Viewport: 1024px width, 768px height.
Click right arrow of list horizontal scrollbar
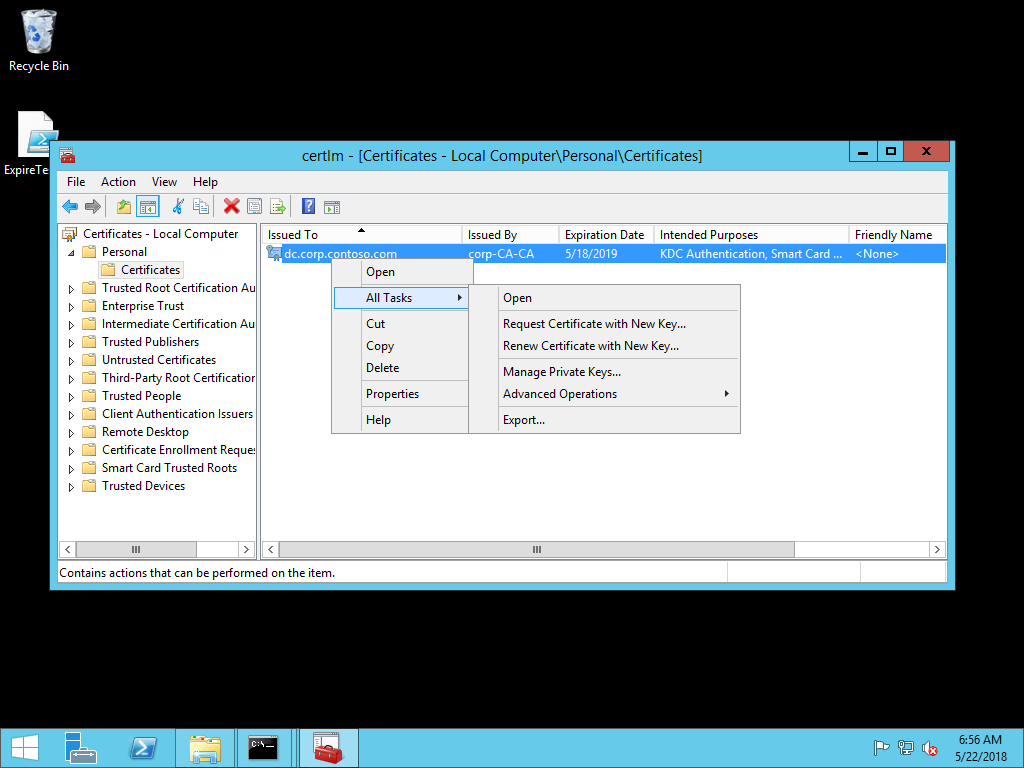click(937, 550)
